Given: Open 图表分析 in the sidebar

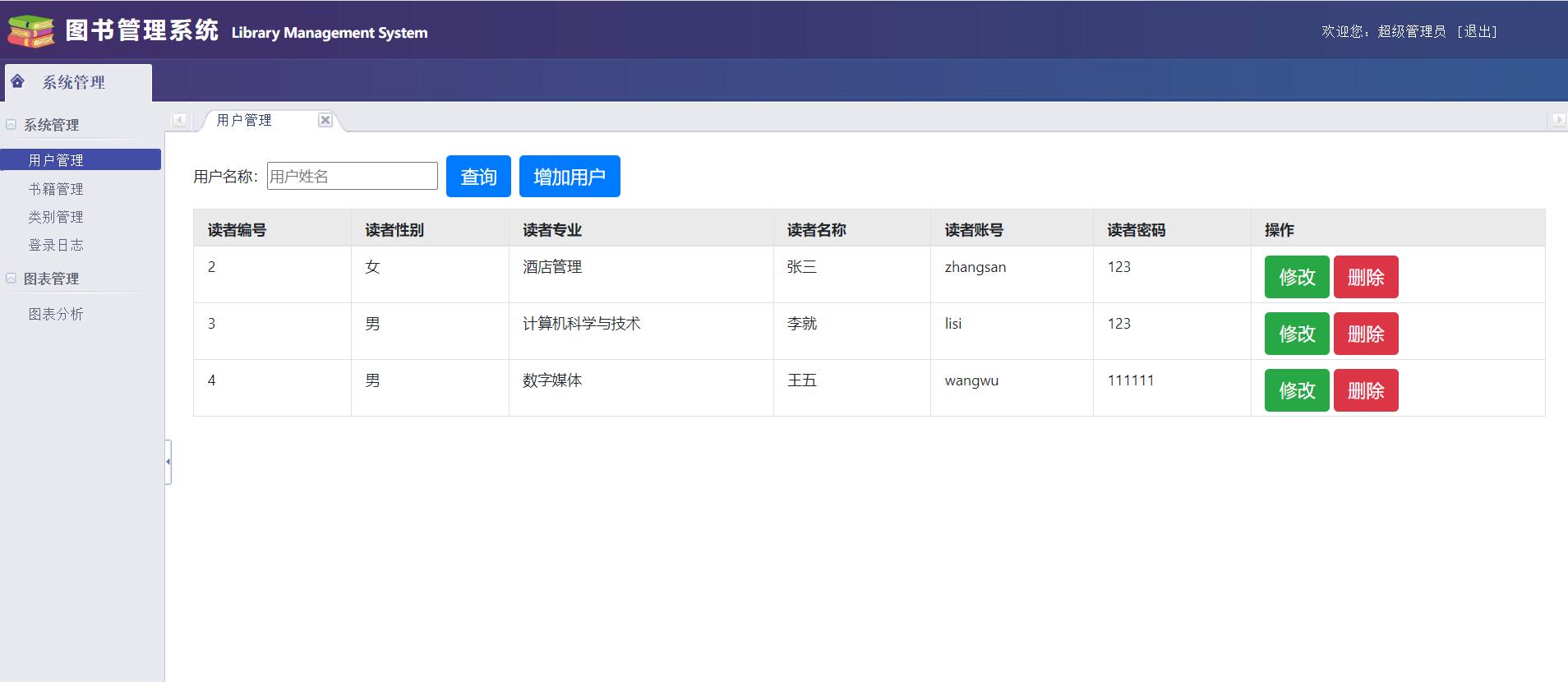Looking at the screenshot, I should [x=56, y=314].
